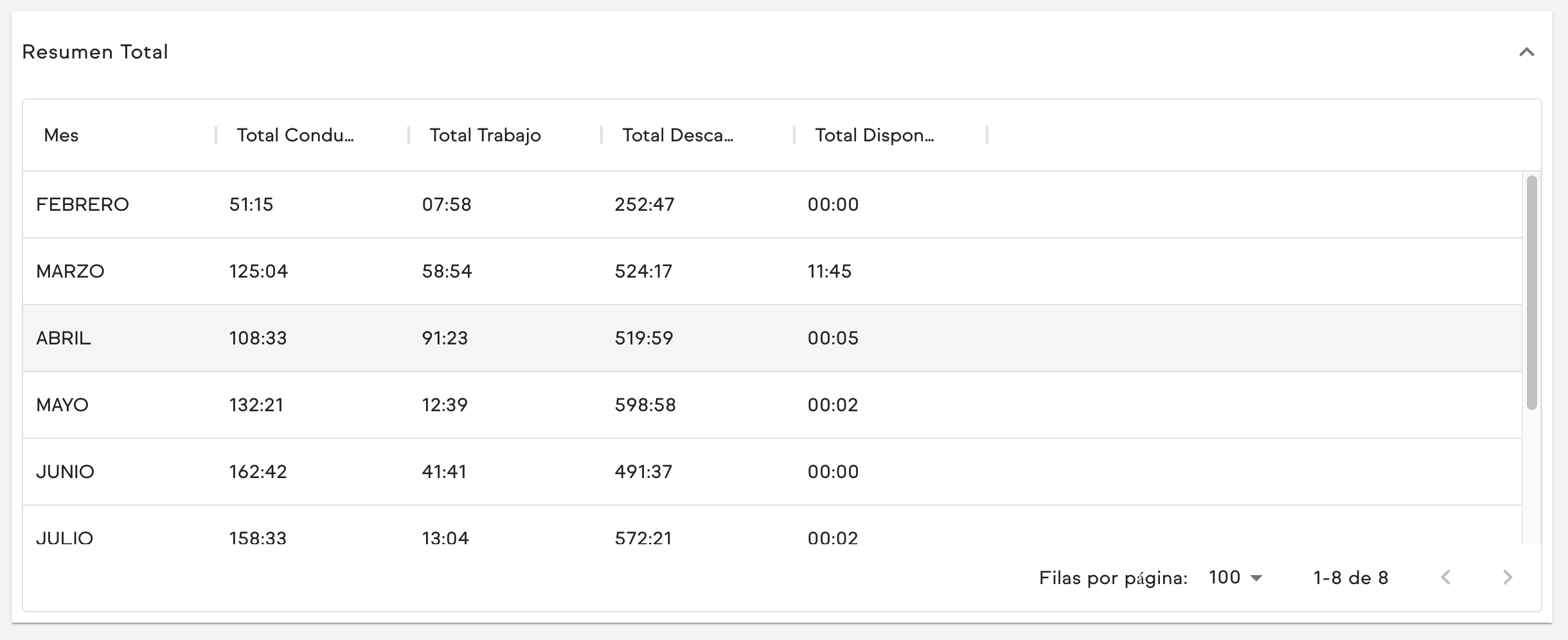Sort by Total Conducción column header

coord(295,135)
